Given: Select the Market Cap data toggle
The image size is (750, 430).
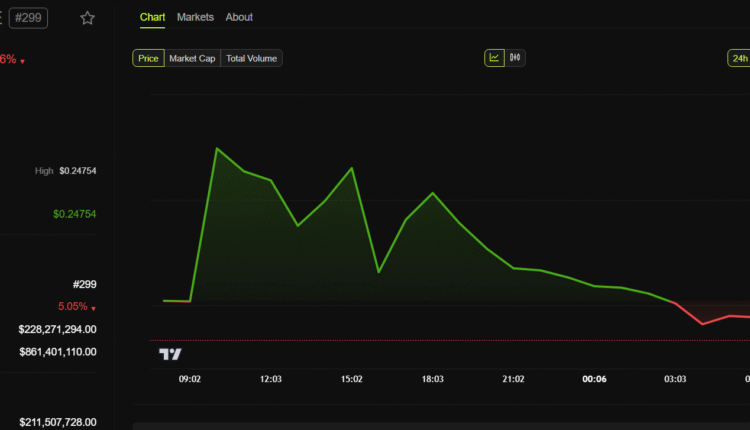Looking at the screenshot, I should coord(192,59).
